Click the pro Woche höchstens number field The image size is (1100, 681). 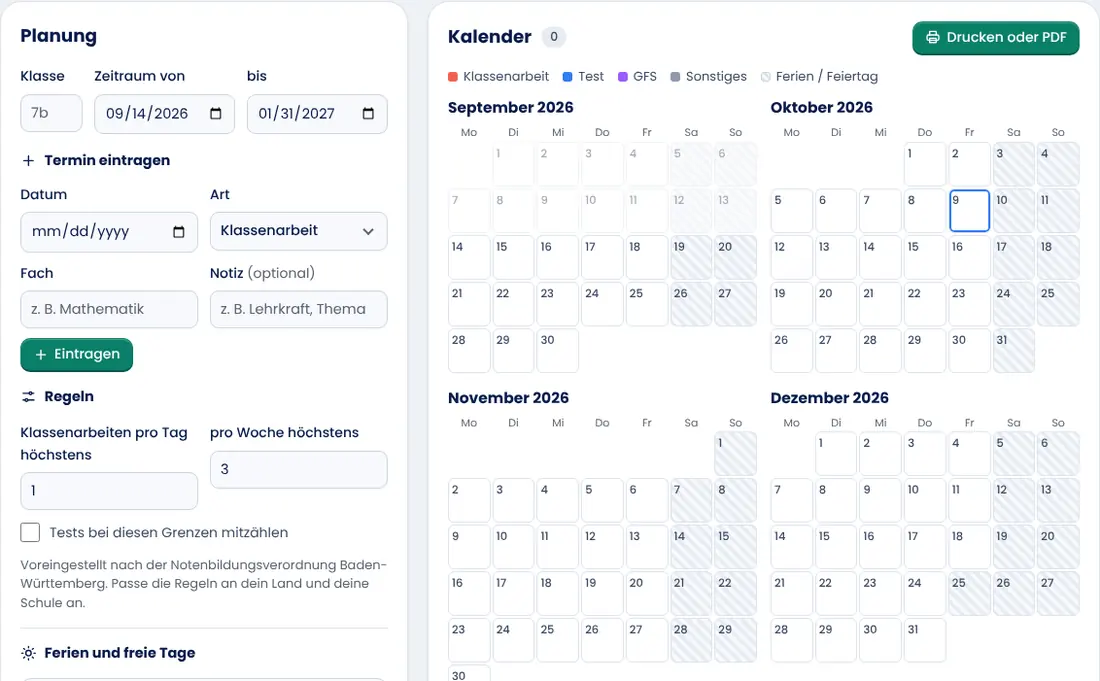[299, 469]
